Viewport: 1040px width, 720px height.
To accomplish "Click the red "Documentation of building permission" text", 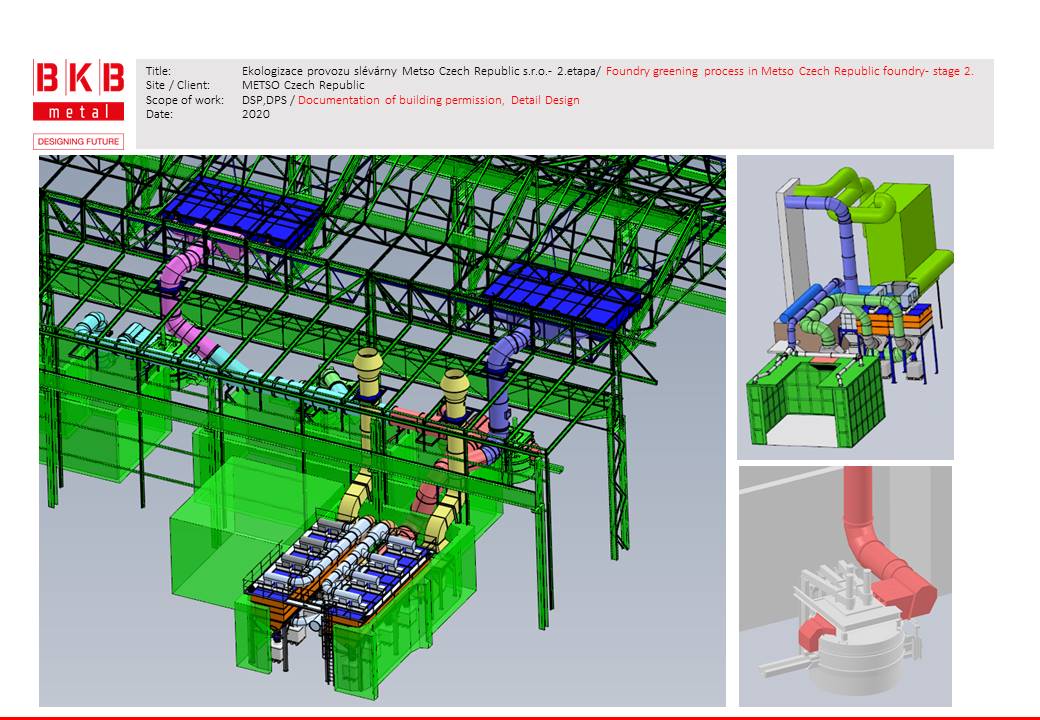I will coord(400,100).
